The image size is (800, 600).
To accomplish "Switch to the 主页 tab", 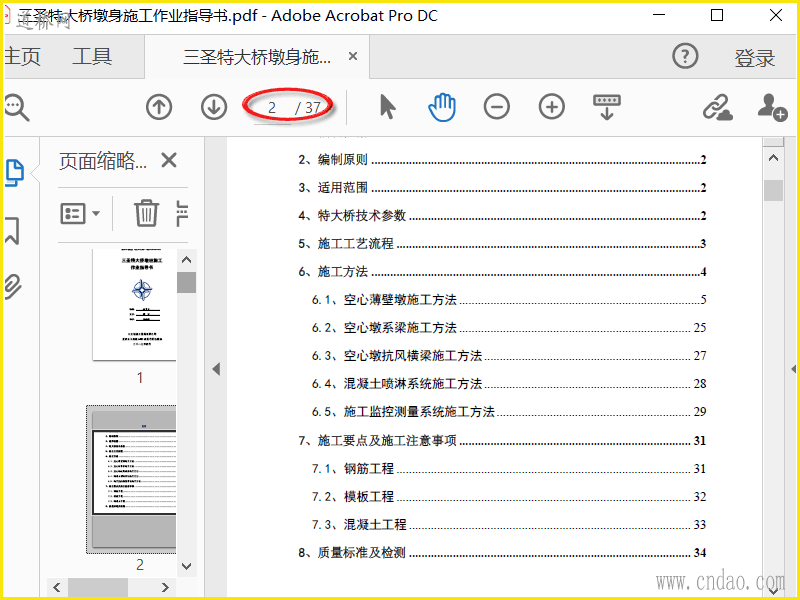I will click(x=22, y=56).
